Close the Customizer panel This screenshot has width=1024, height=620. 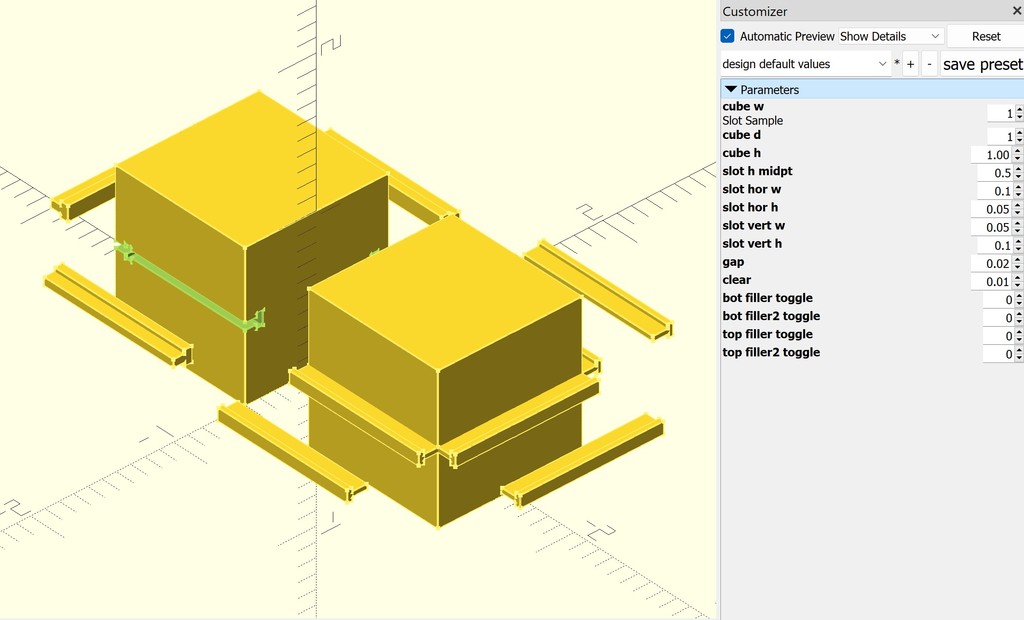[x=1016, y=11]
